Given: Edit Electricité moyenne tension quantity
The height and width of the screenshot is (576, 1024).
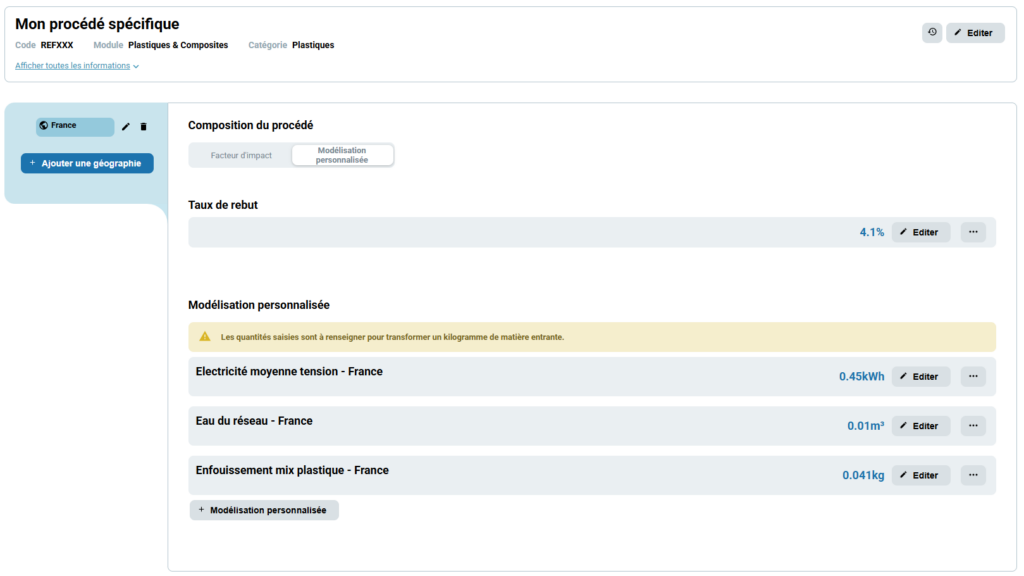Looking at the screenshot, I should 920,377.
